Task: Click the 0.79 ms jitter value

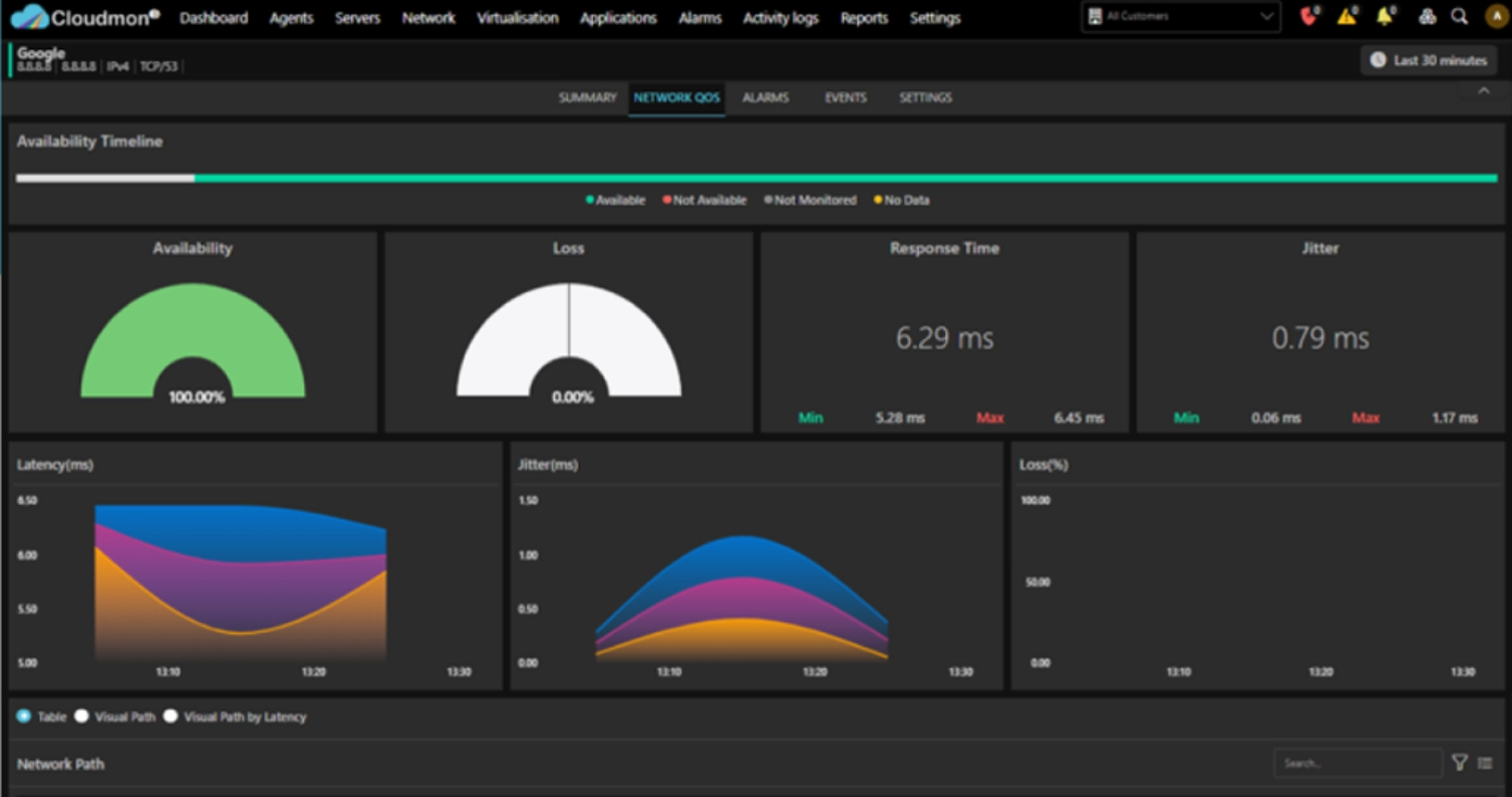Action: 1320,338
